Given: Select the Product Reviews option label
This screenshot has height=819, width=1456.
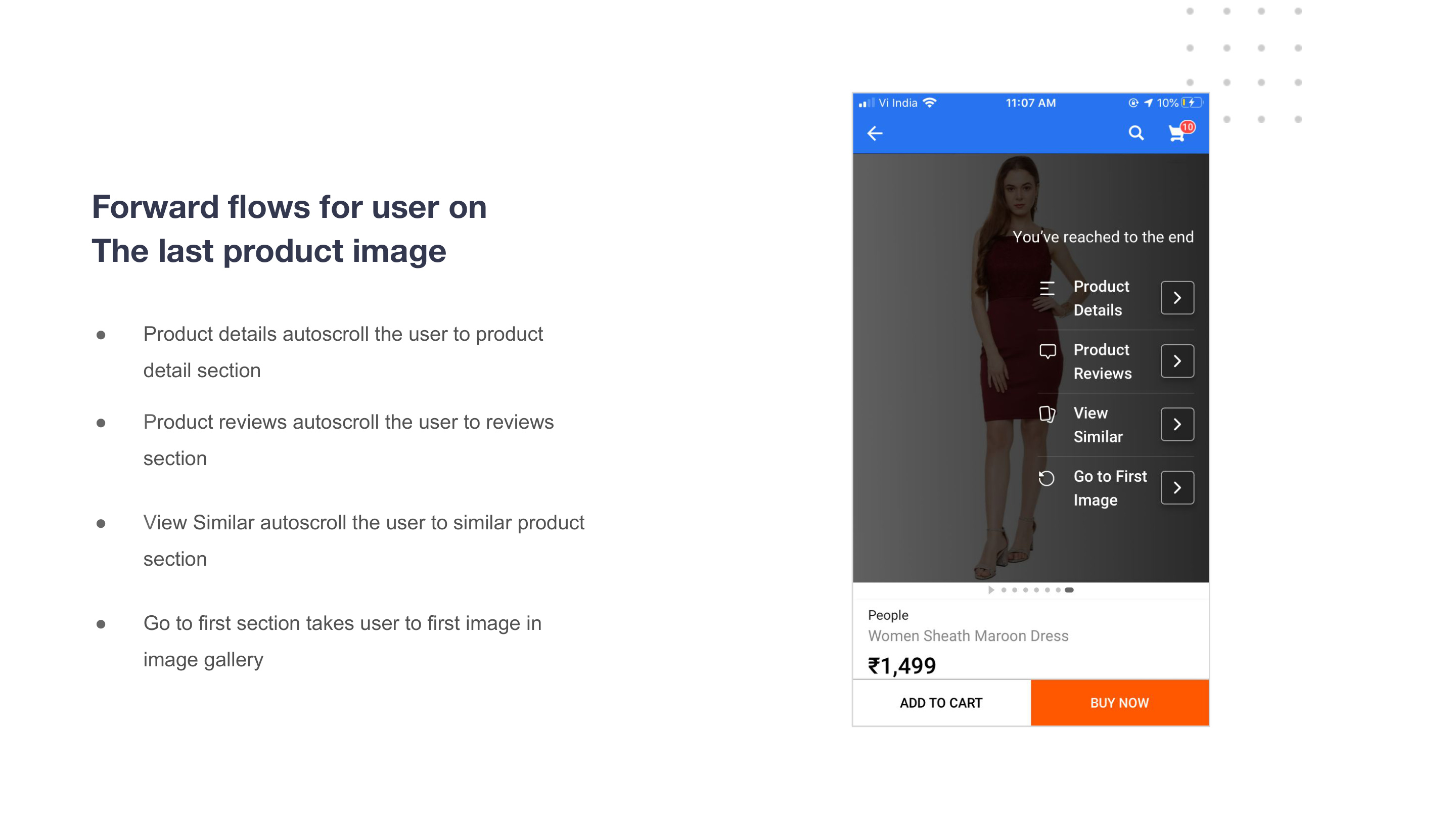Looking at the screenshot, I should point(1102,361).
